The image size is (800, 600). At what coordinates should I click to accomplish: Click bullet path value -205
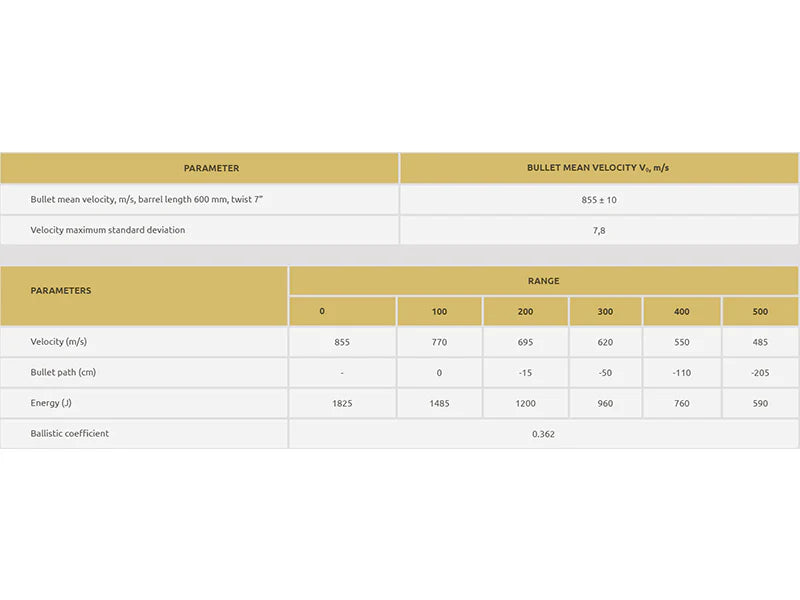(760, 373)
